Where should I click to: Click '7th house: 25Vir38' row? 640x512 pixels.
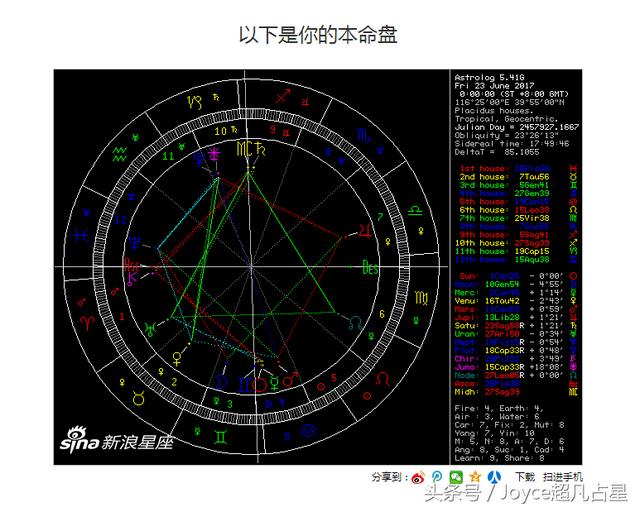pos(518,218)
